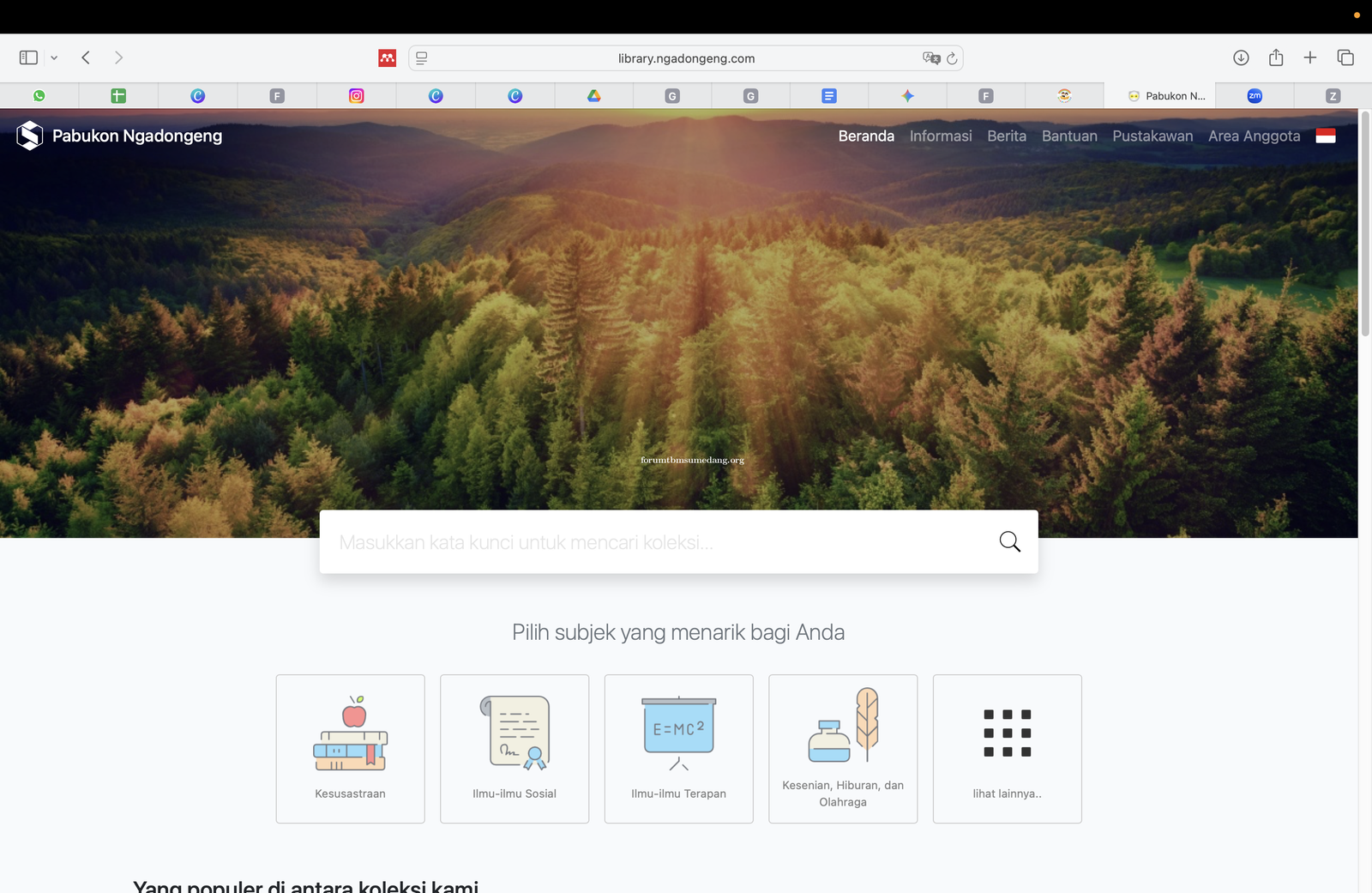The height and width of the screenshot is (893, 1372).
Task: Toggle the Safari sidebar
Action: [x=28, y=57]
